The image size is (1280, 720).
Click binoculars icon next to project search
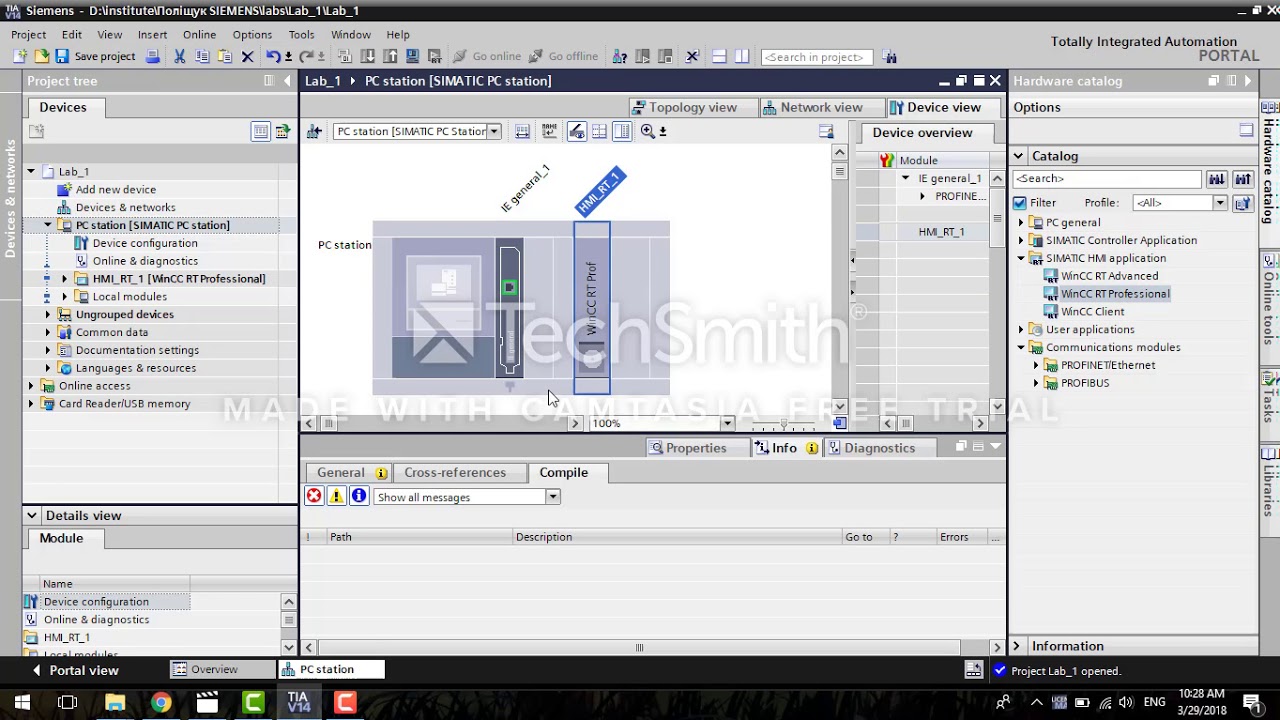890,57
